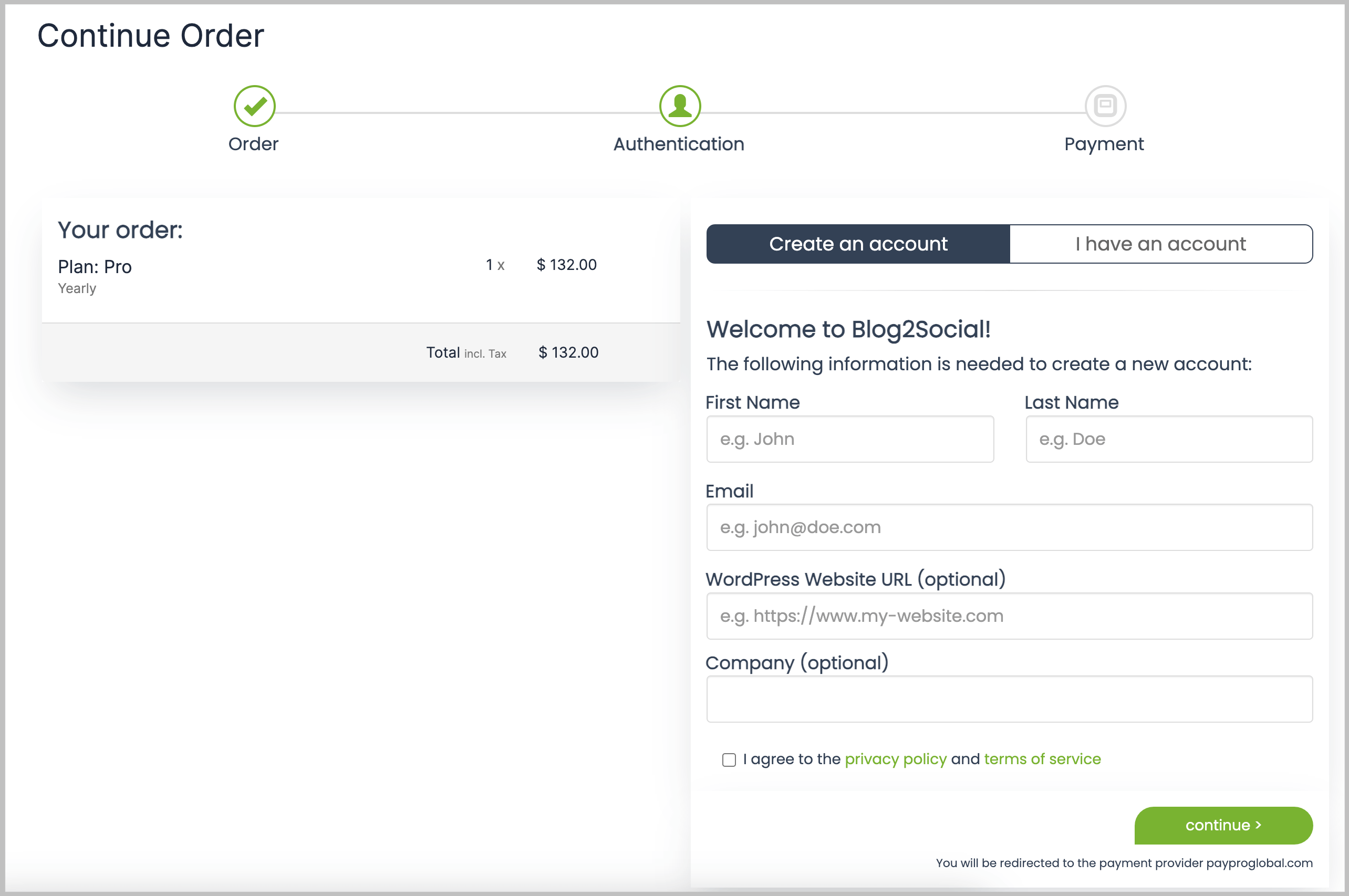The height and width of the screenshot is (896, 1349).
Task: Click the Authentication person step icon
Action: (x=679, y=106)
